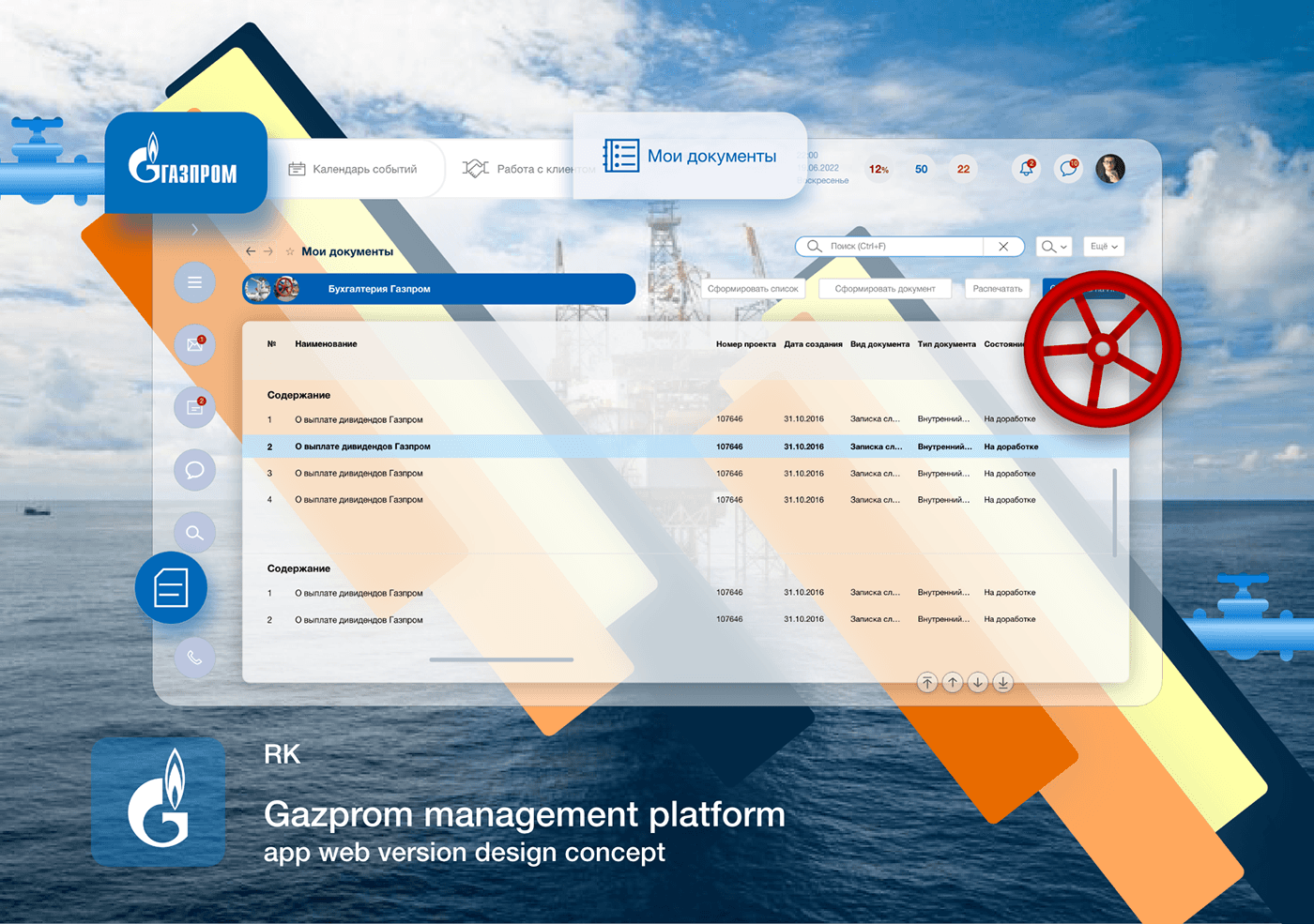Screen dimensions: 1314x924
Task: Open the notes icon with badge in sidebar
Action: coord(194,407)
